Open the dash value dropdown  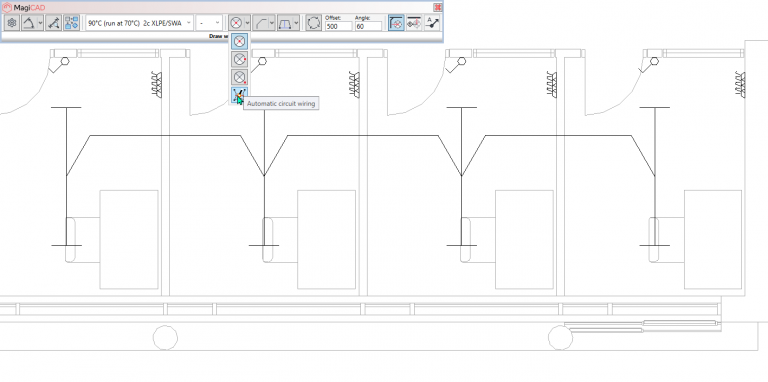point(209,23)
